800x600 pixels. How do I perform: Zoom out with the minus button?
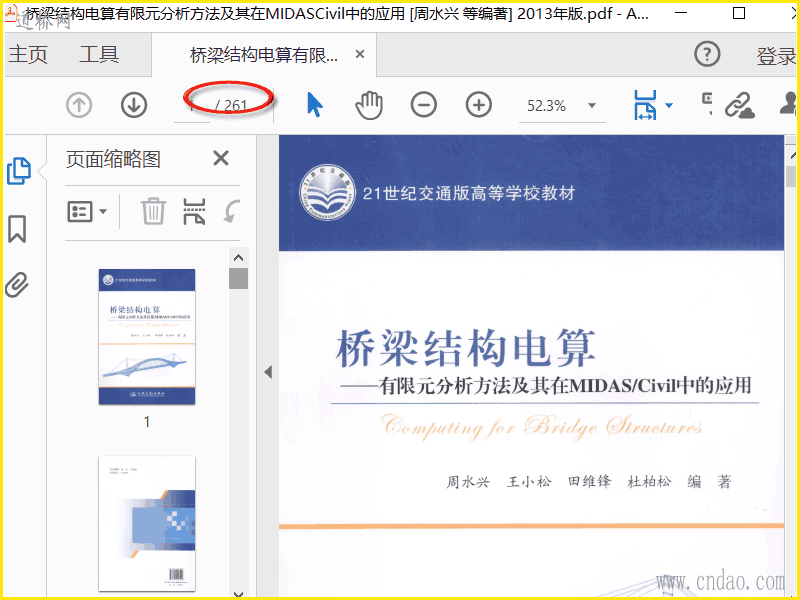pyautogui.click(x=424, y=105)
